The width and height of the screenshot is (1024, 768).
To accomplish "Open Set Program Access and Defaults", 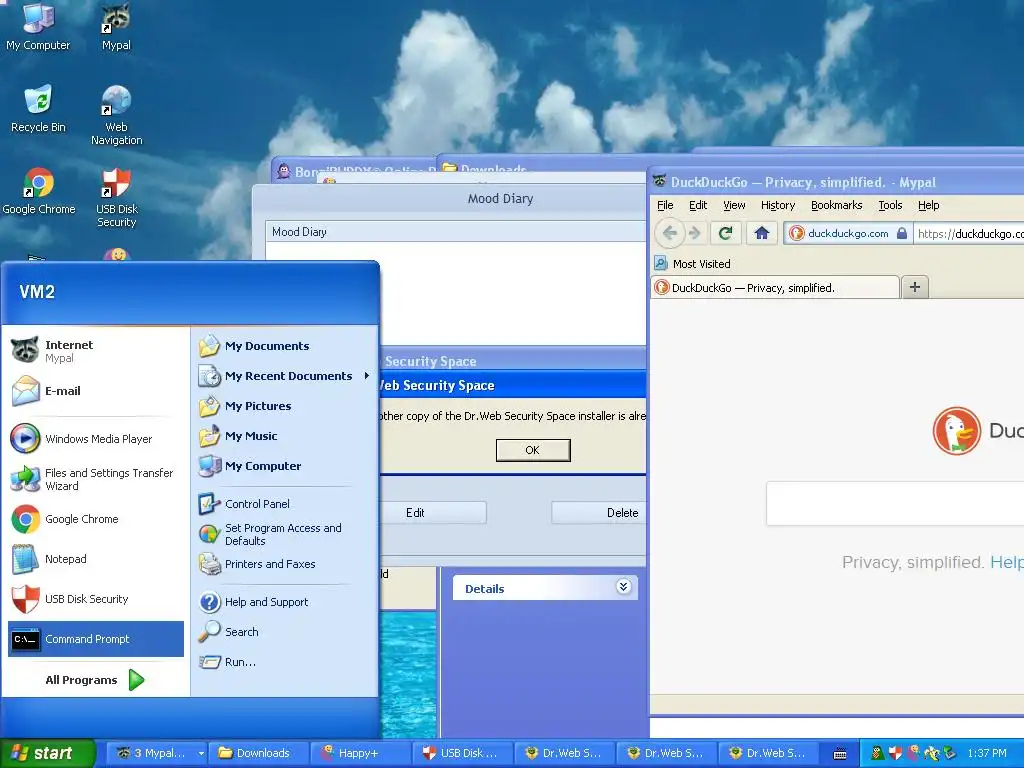I will pos(285,534).
